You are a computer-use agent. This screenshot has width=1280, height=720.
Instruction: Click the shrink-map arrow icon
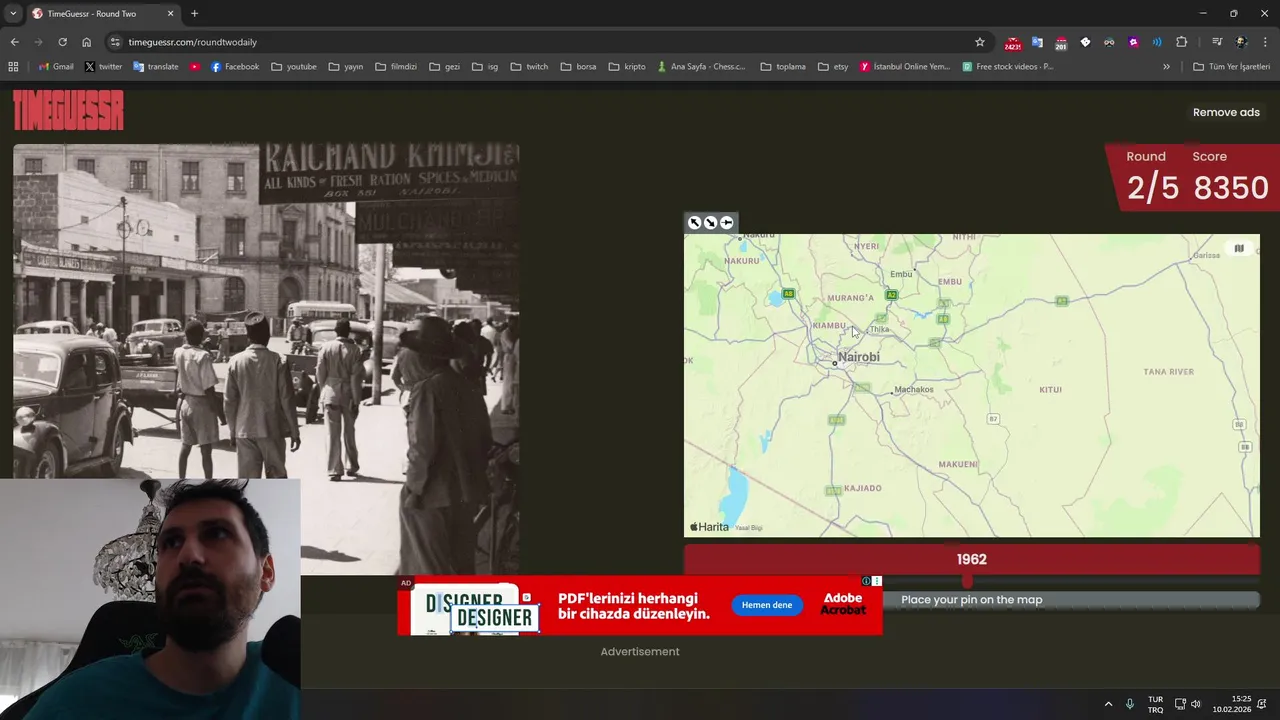coord(710,222)
